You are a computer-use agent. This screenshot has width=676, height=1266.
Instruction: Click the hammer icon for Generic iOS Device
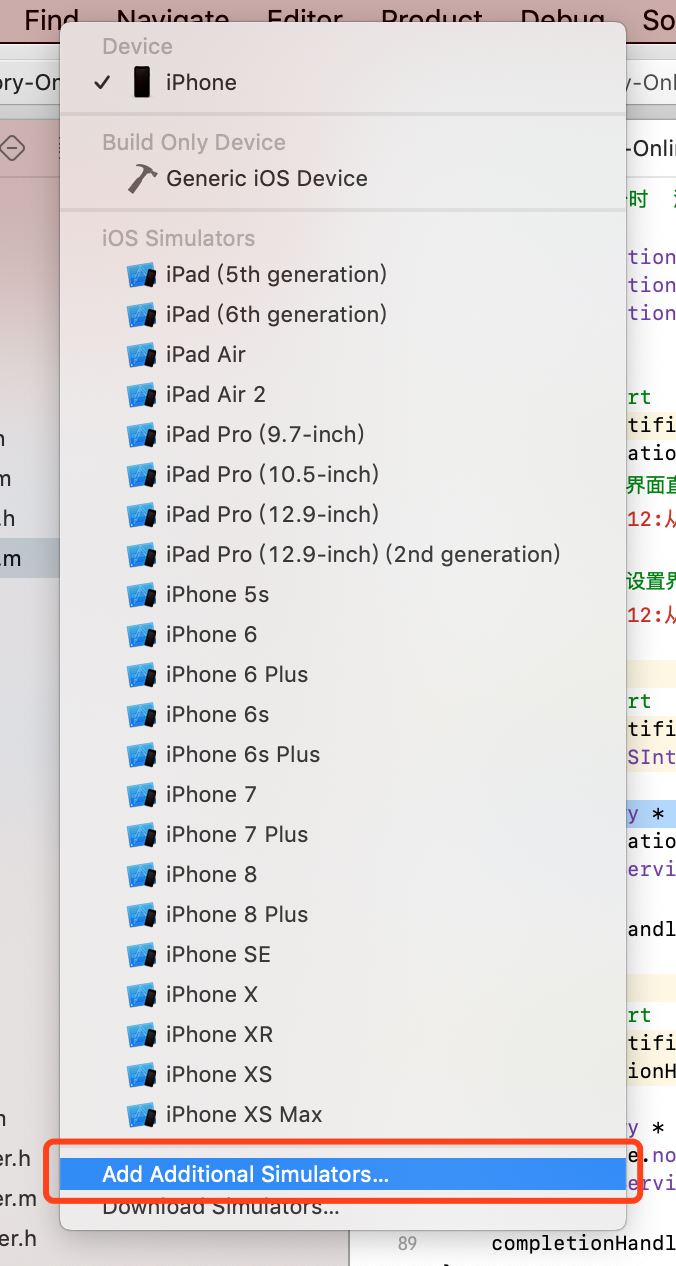coord(142,178)
